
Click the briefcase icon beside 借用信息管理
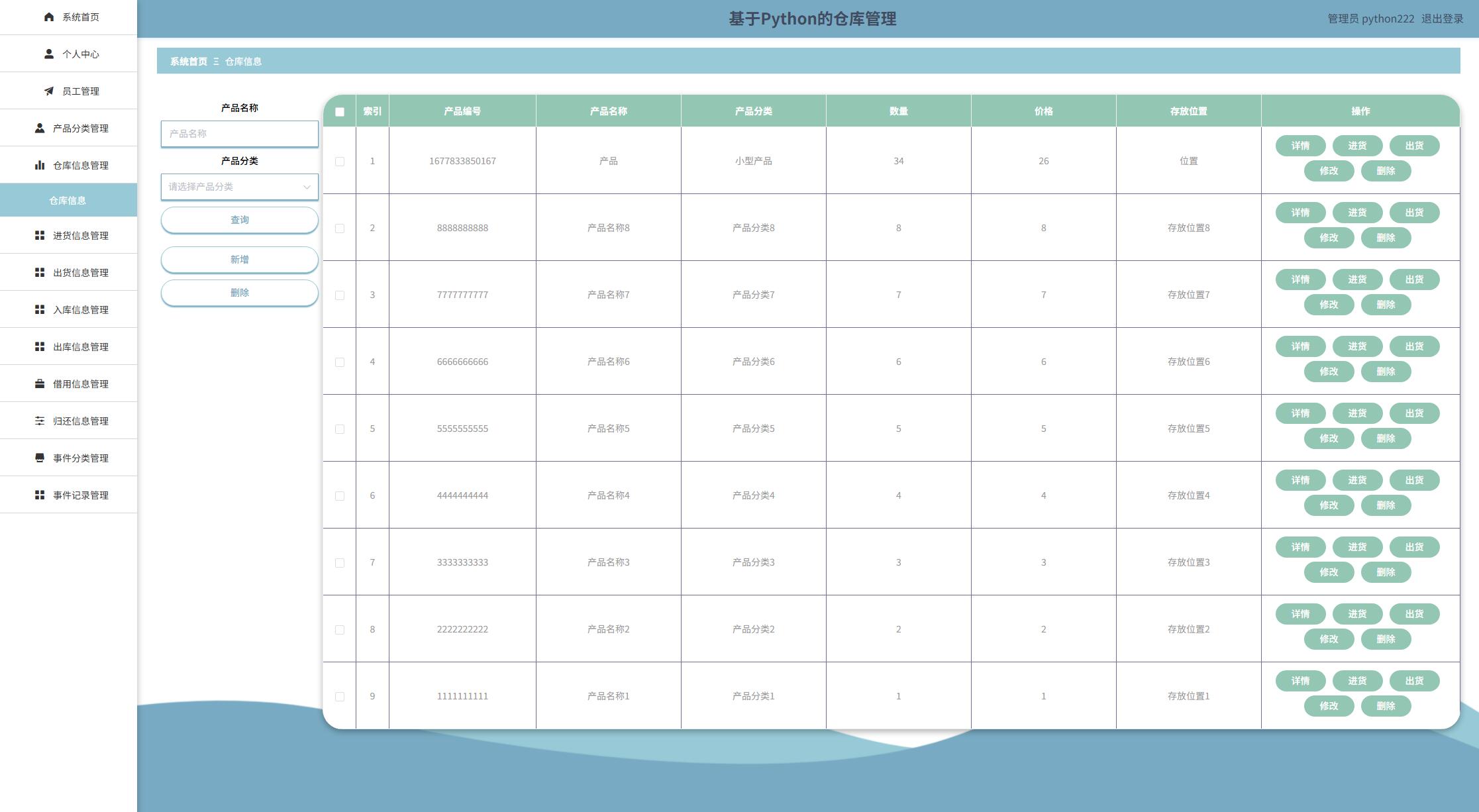tap(40, 384)
